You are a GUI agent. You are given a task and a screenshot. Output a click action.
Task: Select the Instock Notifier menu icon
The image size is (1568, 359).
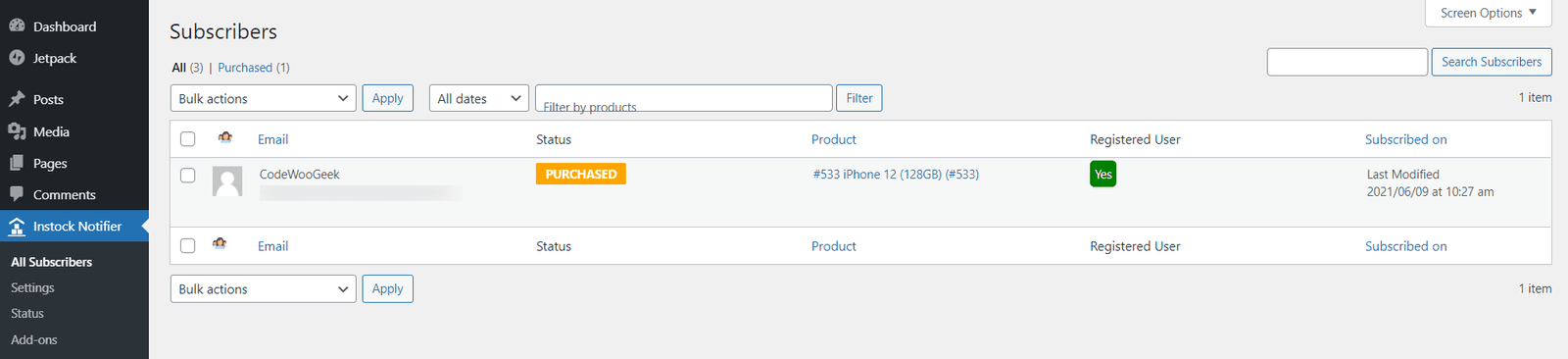click(17, 227)
